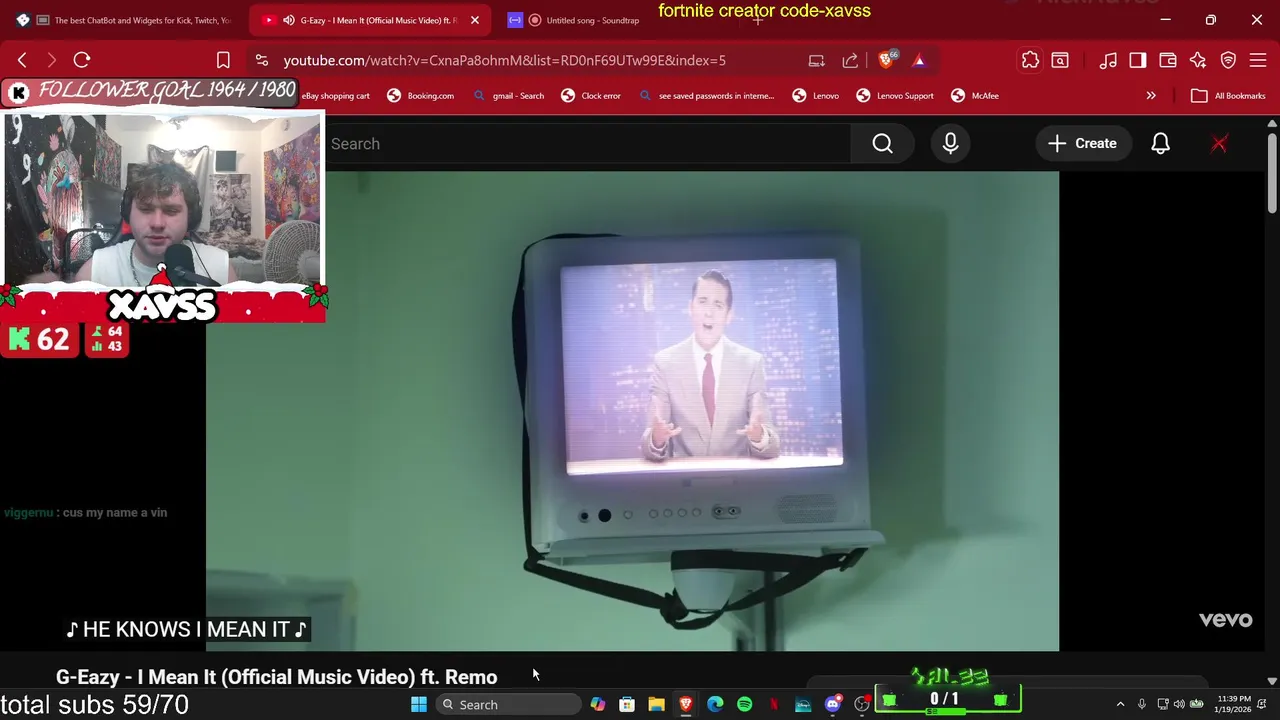Share this page via the share icon
1280x720 pixels.
(x=850, y=60)
